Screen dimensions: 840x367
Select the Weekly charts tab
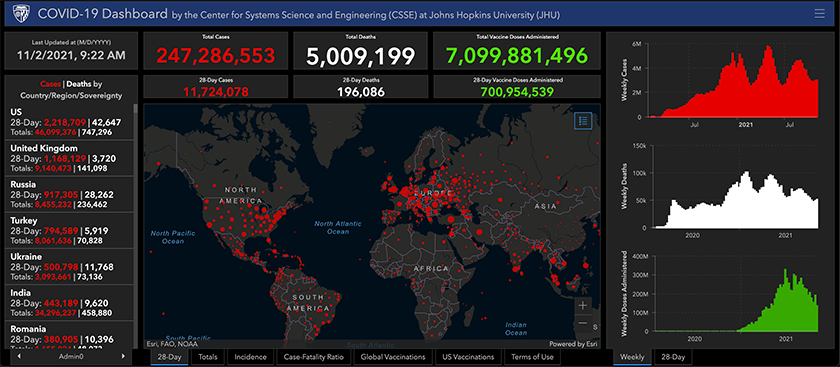[632, 356]
